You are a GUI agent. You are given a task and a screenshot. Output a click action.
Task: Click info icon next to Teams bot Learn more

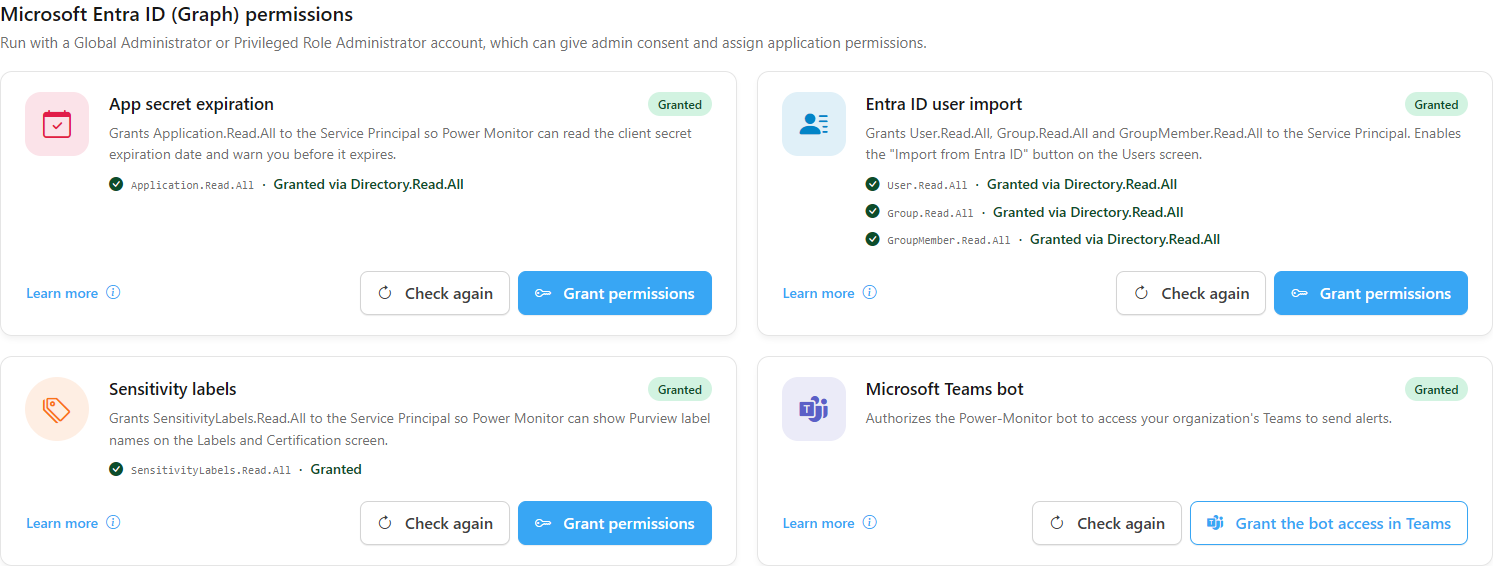[870, 523]
